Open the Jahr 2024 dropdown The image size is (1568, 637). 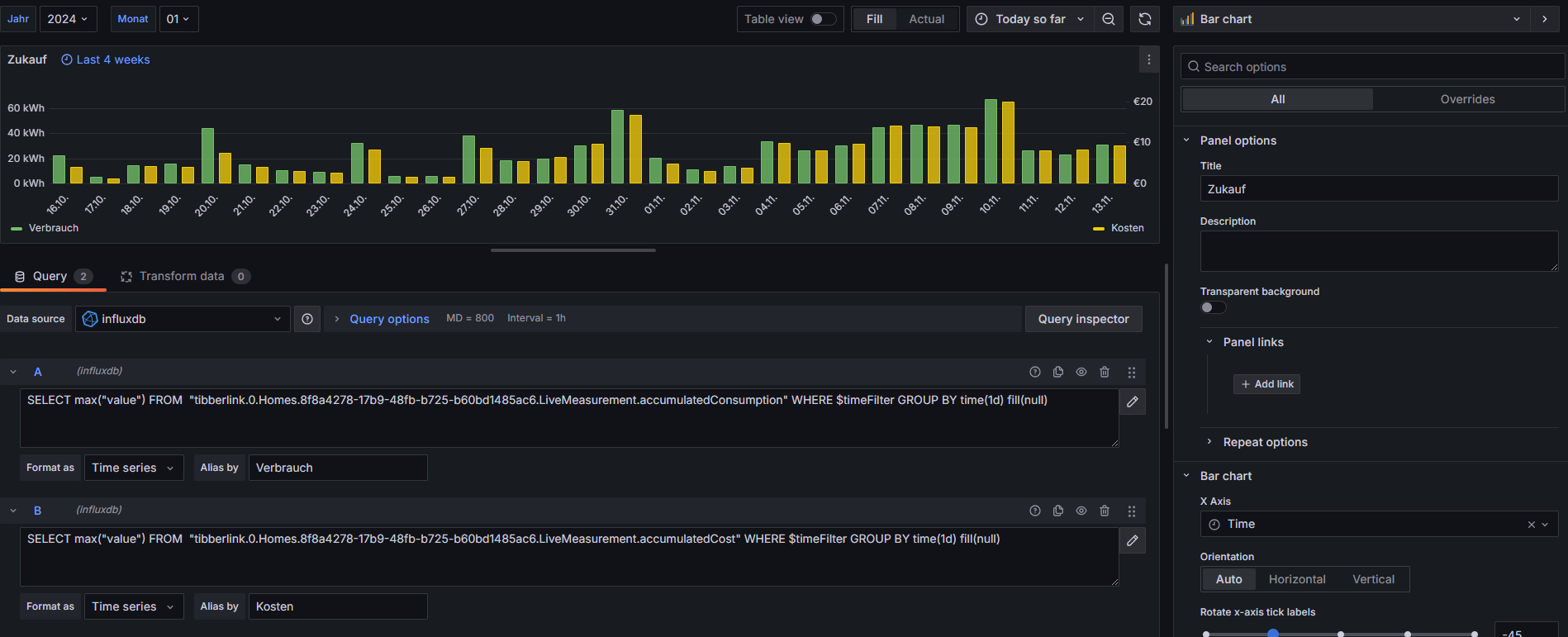(x=68, y=19)
